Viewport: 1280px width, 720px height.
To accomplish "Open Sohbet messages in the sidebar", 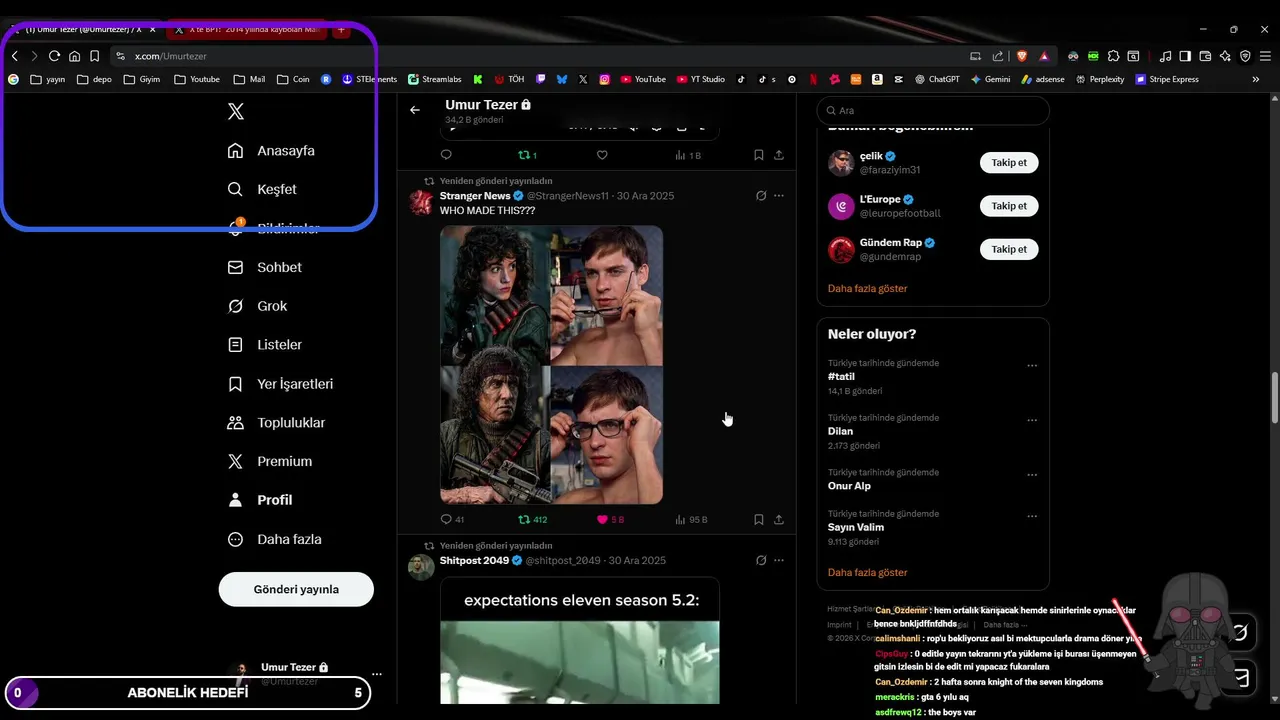I will 265,267.
